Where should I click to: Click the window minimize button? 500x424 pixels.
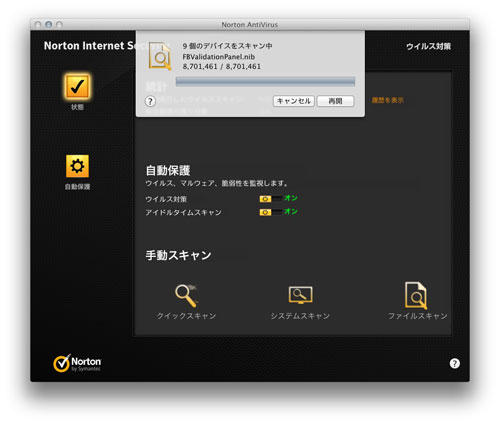pyautogui.click(x=49, y=25)
